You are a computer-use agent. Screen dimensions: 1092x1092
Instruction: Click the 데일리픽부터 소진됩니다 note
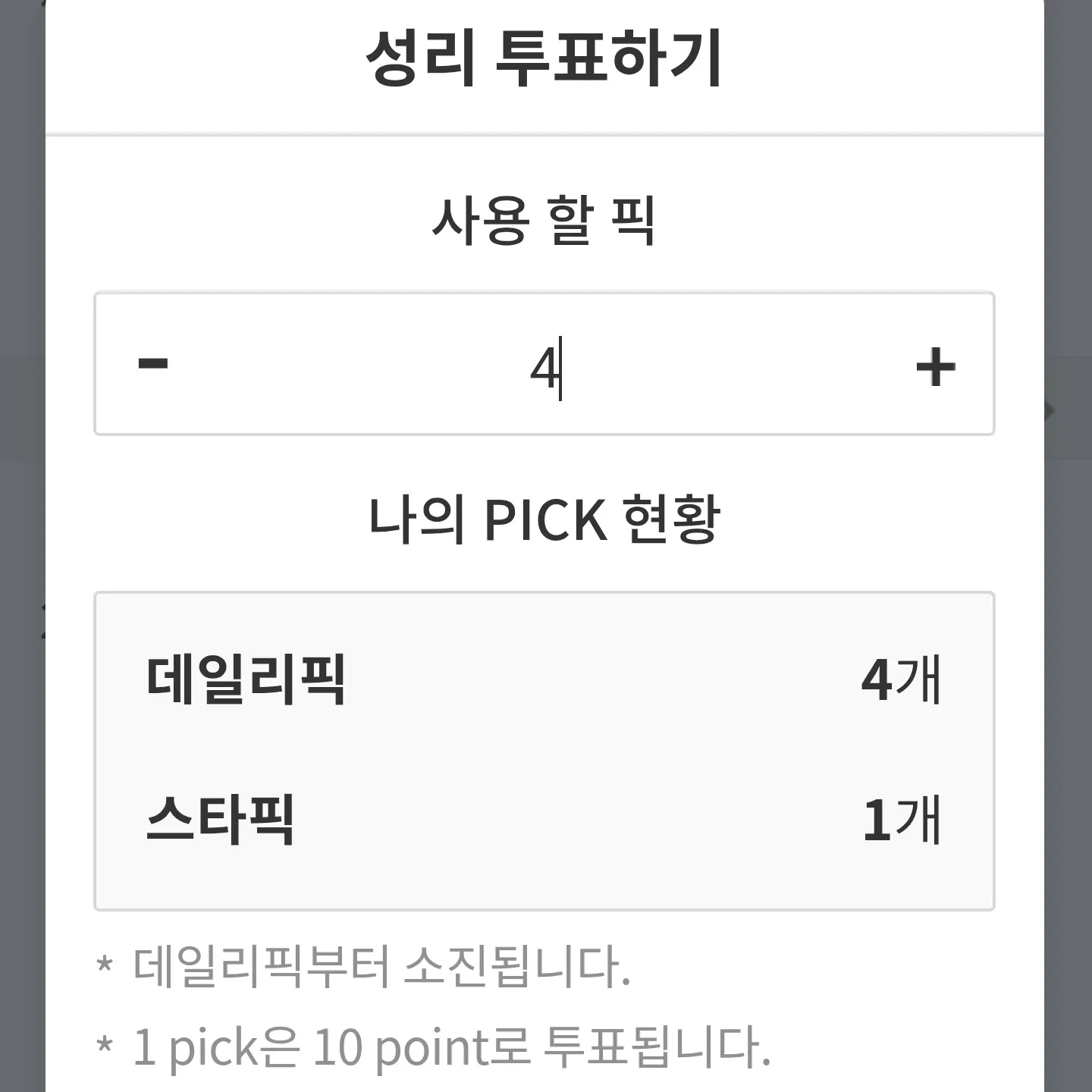point(381,967)
